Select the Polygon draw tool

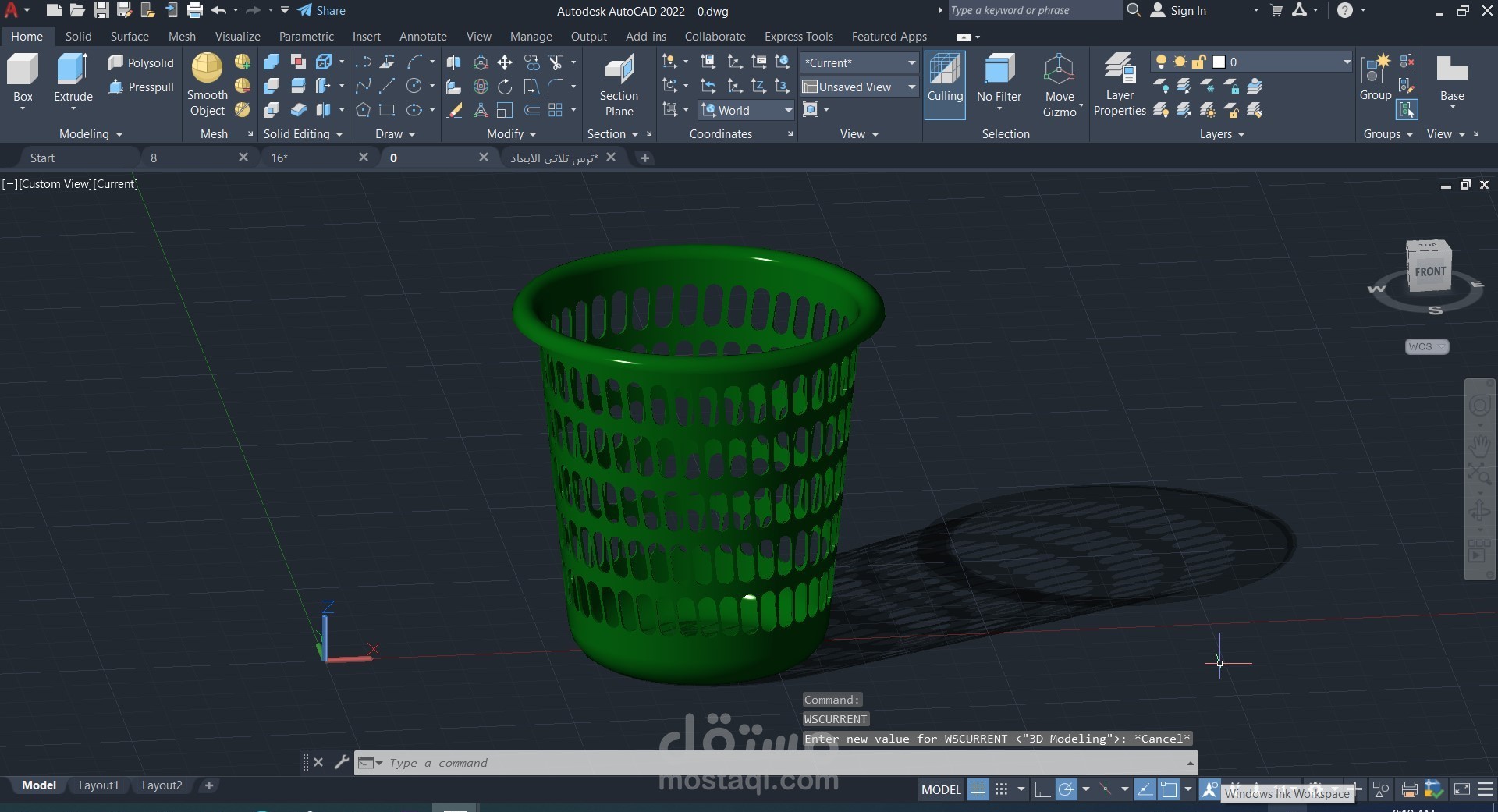point(363,110)
